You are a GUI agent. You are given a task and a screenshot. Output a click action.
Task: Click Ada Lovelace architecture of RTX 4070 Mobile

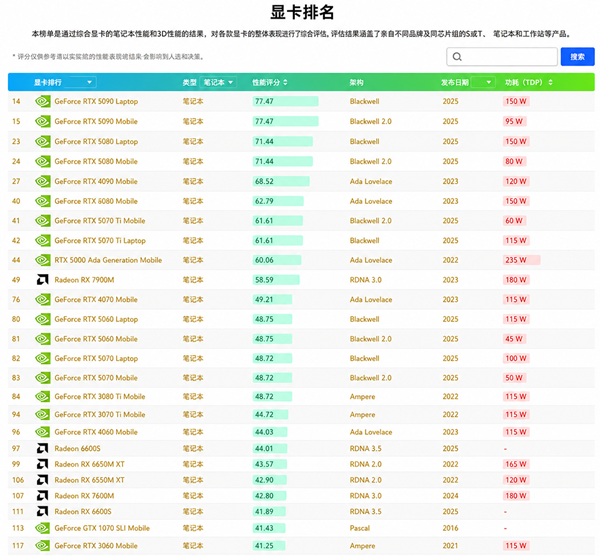(371, 300)
